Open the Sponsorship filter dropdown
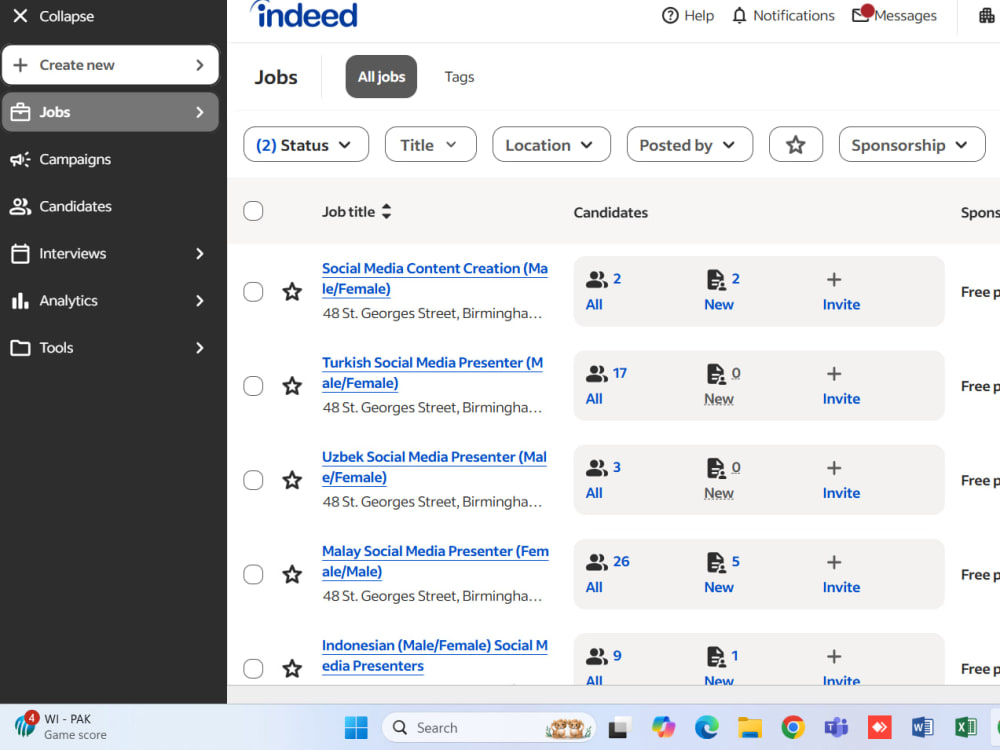Image resolution: width=1000 pixels, height=750 pixels. (912, 145)
